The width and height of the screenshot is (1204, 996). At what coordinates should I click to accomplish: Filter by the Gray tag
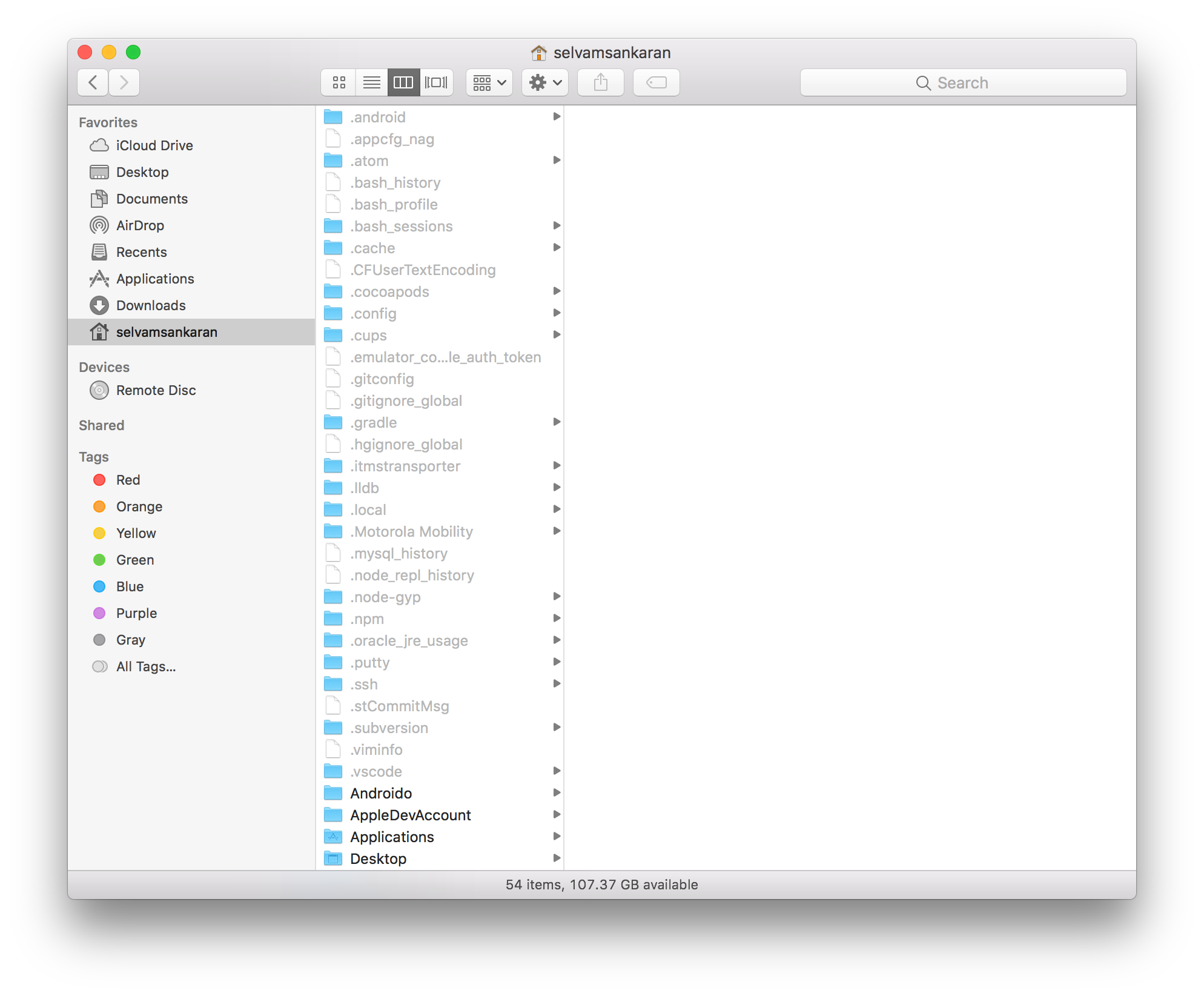pyautogui.click(x=191, y=640)
